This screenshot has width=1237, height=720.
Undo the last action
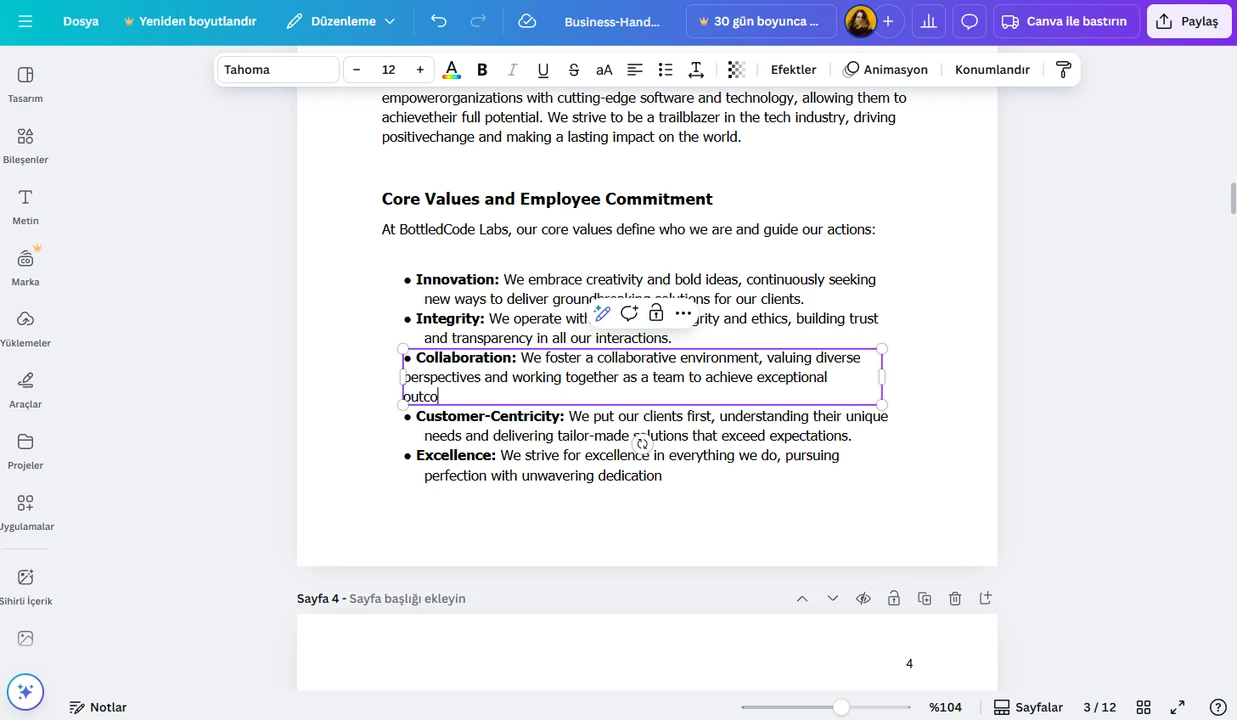[439, 21]
